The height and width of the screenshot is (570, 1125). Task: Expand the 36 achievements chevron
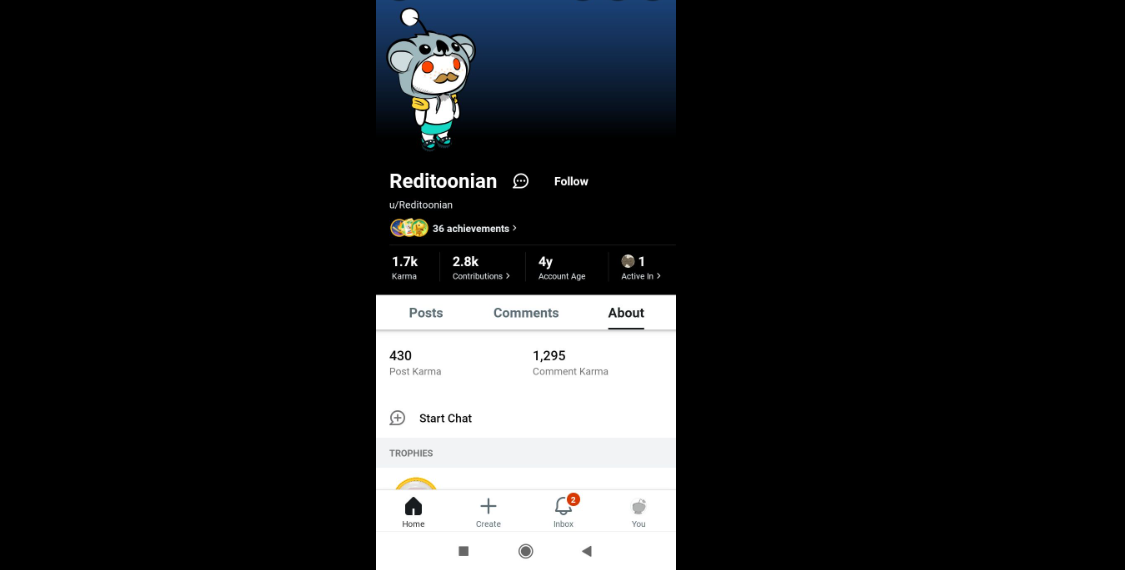[x=514, y=228]
